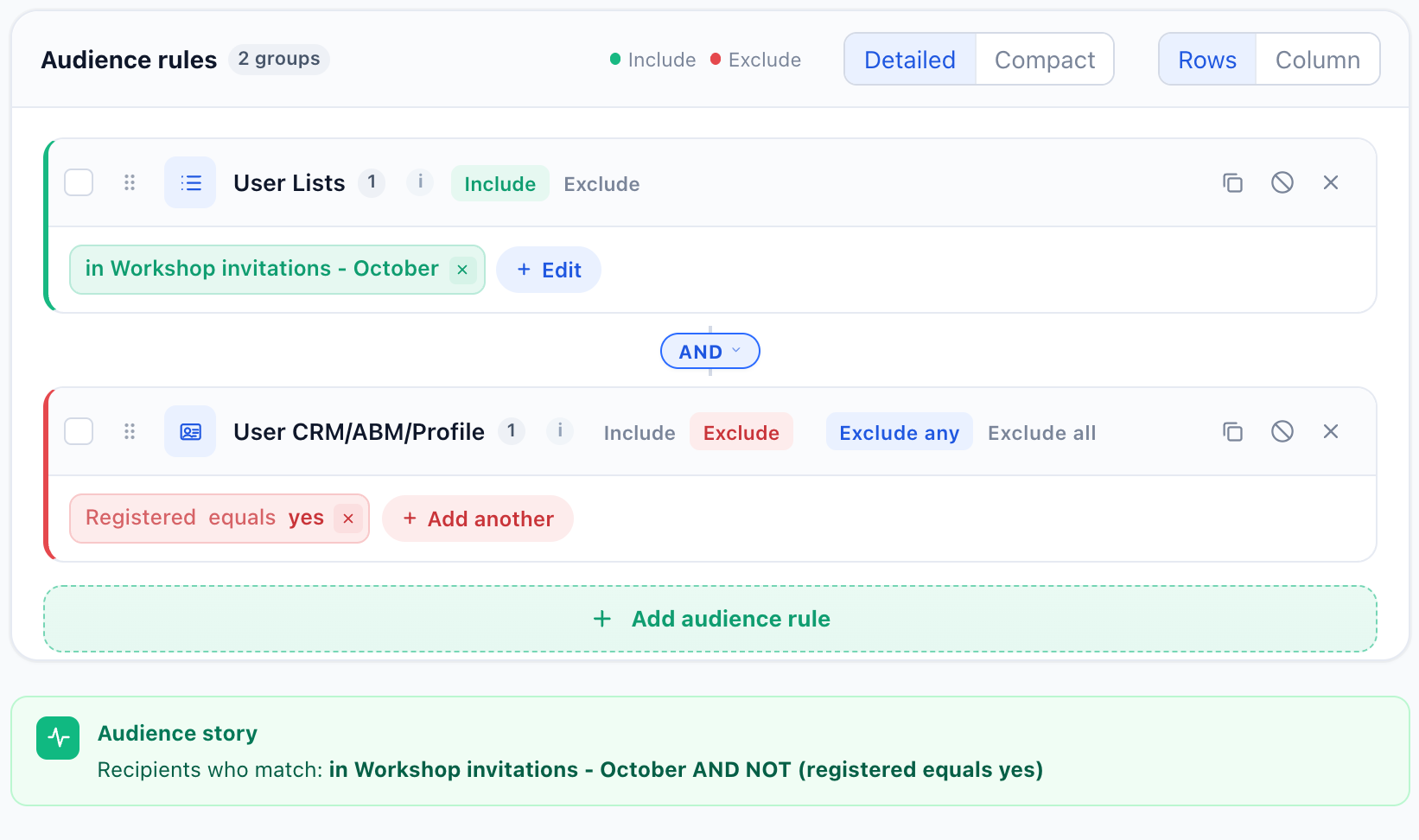Click the User CRM/ABM/Profile count badge
The width and height of the screenshot is (1419, 840).
click(512, 431)
